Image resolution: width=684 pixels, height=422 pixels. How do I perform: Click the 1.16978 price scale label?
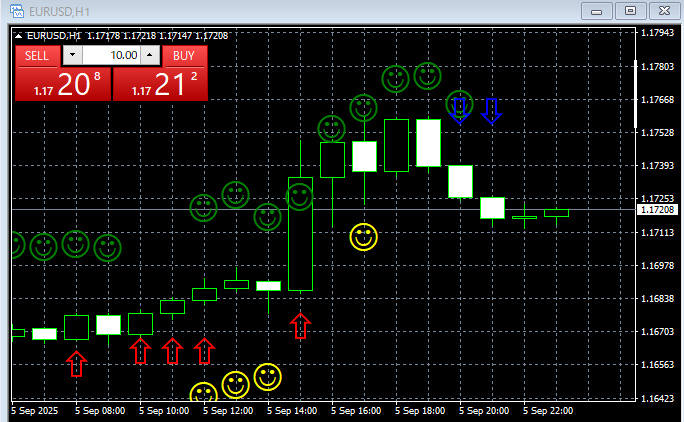pos(657,265)
